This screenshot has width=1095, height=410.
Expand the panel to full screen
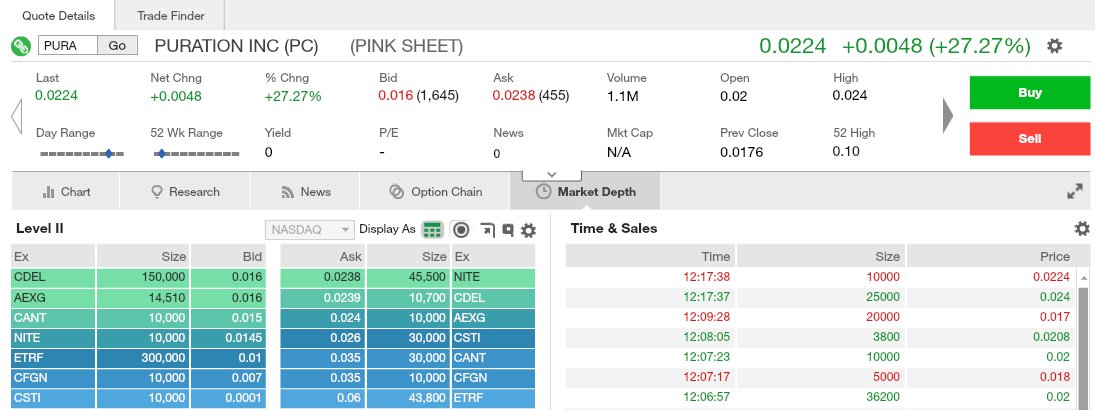coord(1075,191)
